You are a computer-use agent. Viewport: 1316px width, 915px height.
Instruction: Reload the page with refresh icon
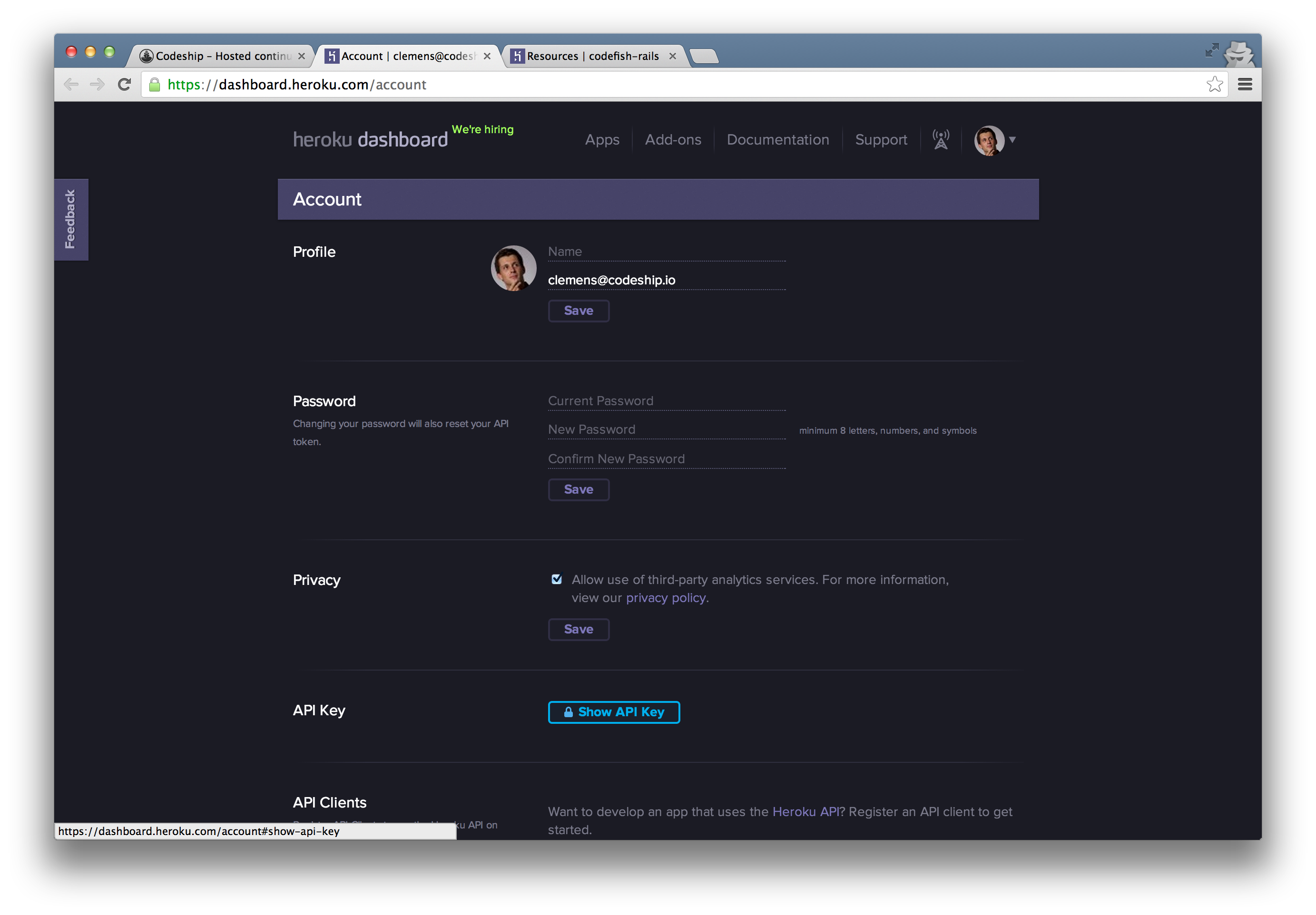[x=124, y=85]
